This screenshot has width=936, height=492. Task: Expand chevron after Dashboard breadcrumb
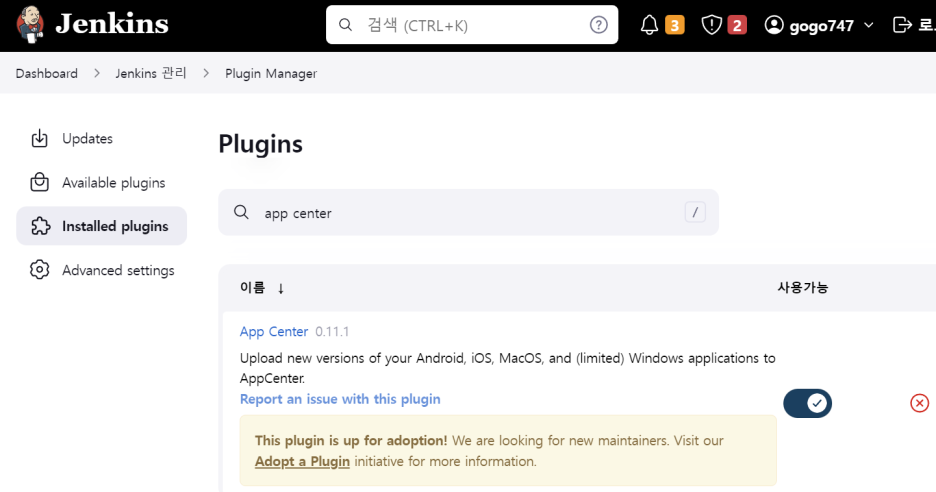click(97, 73)
